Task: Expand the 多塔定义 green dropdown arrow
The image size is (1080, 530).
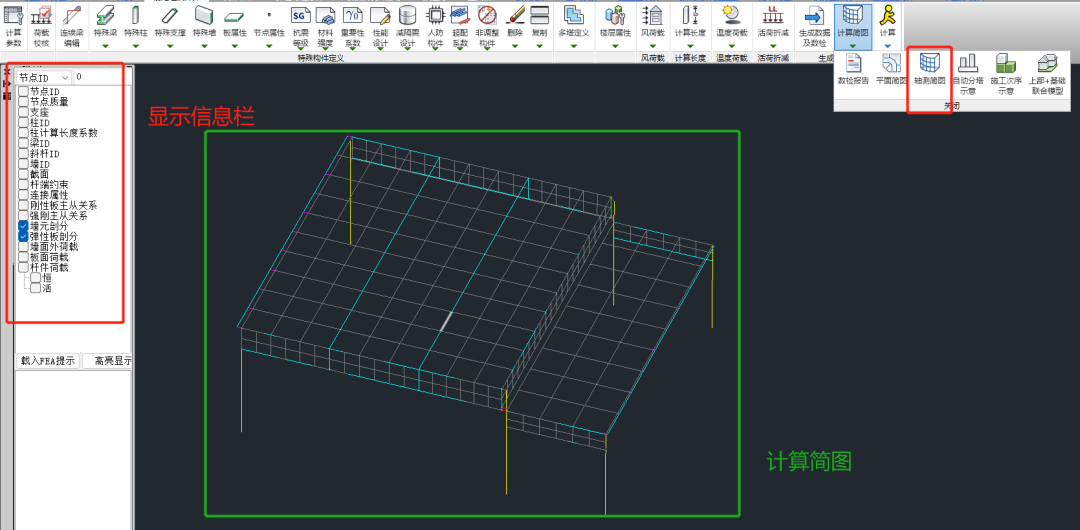Action: pyautogui.click(x=573, y=46)
